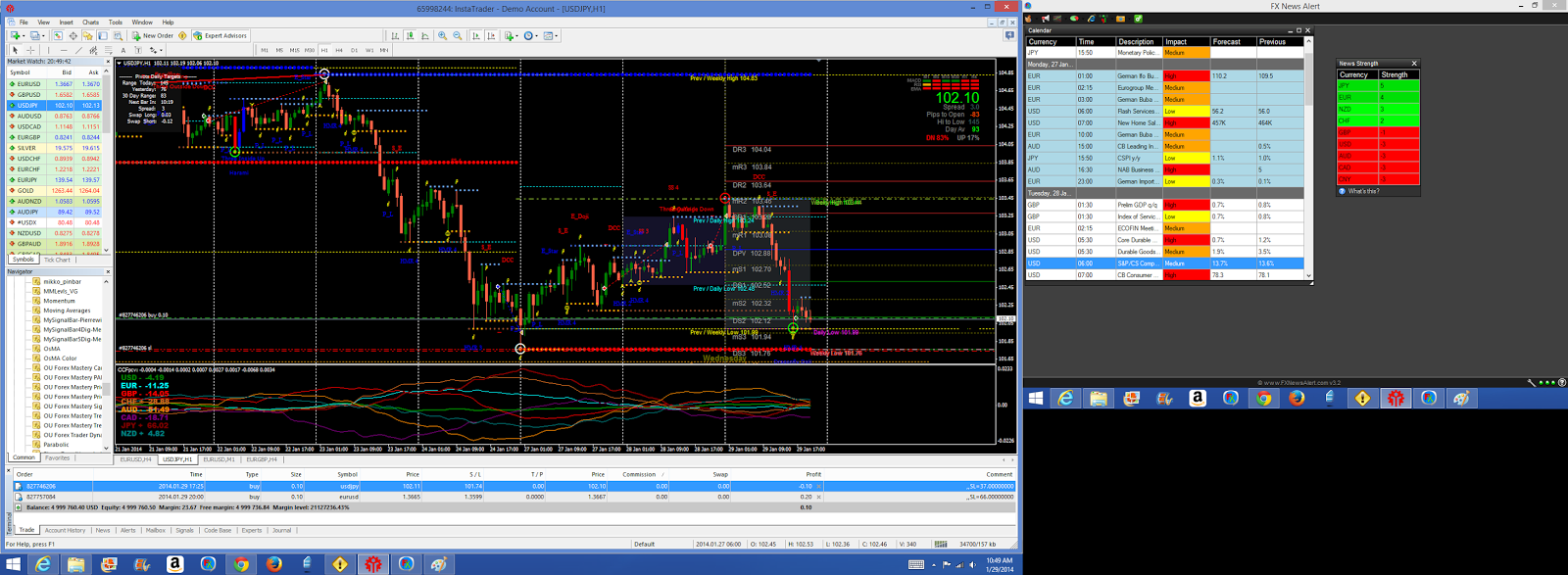Viewport: 1568px width, 575px height.
Task: Open the Tools menu
Action: click(x=116, y=22)
